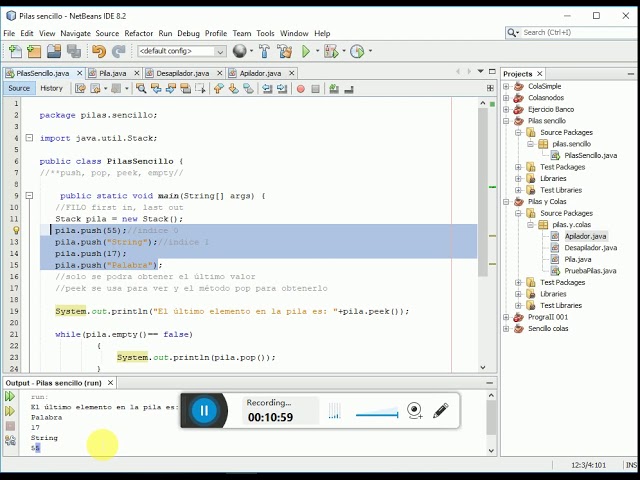Image resolution: width=640 pixels, height=480 pixels.
Task: Close the PilasSencillo.java tab
Action: click(80, 73)
